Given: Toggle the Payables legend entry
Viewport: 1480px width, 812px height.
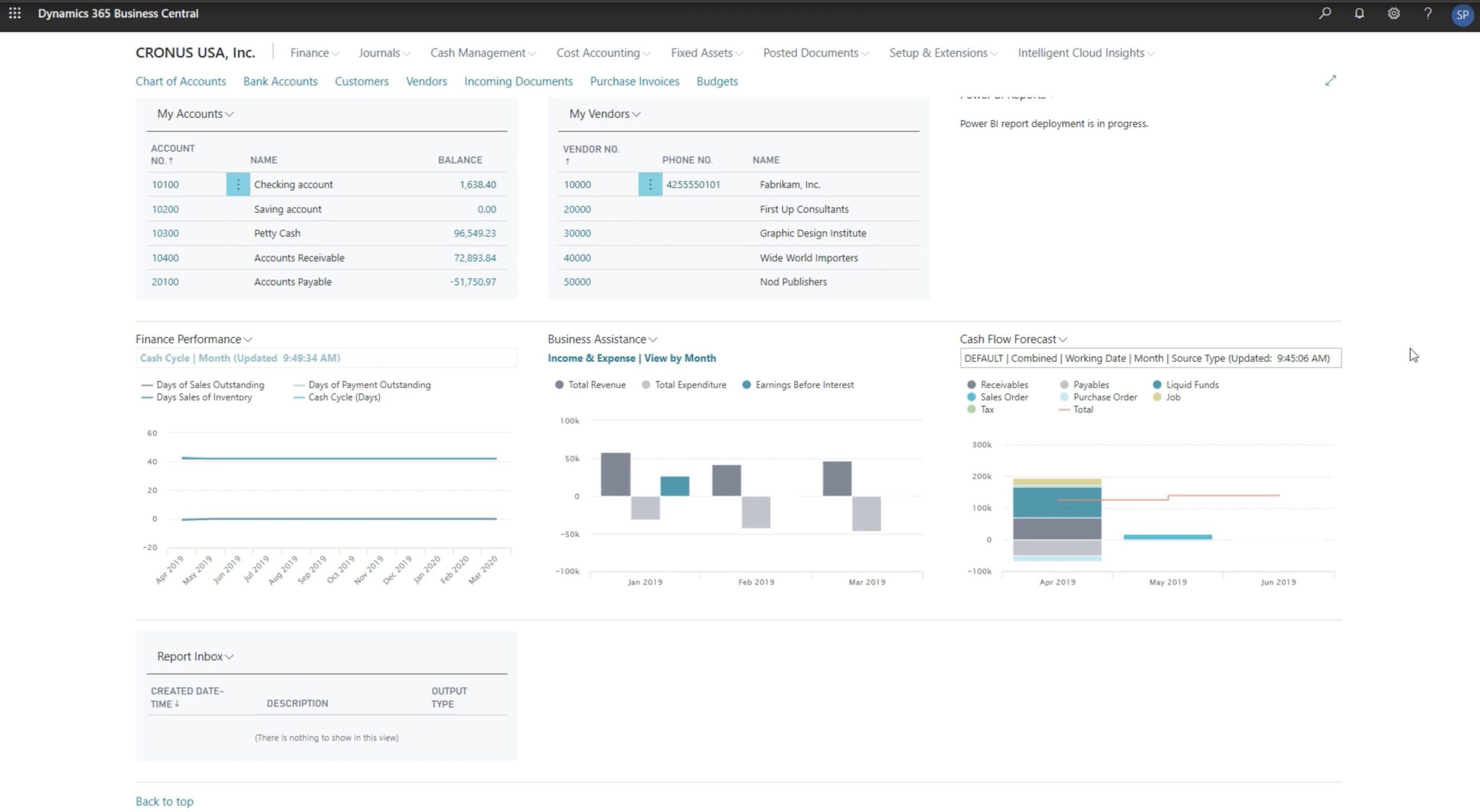Looking at the screenshot, I should click(1085, 385).
